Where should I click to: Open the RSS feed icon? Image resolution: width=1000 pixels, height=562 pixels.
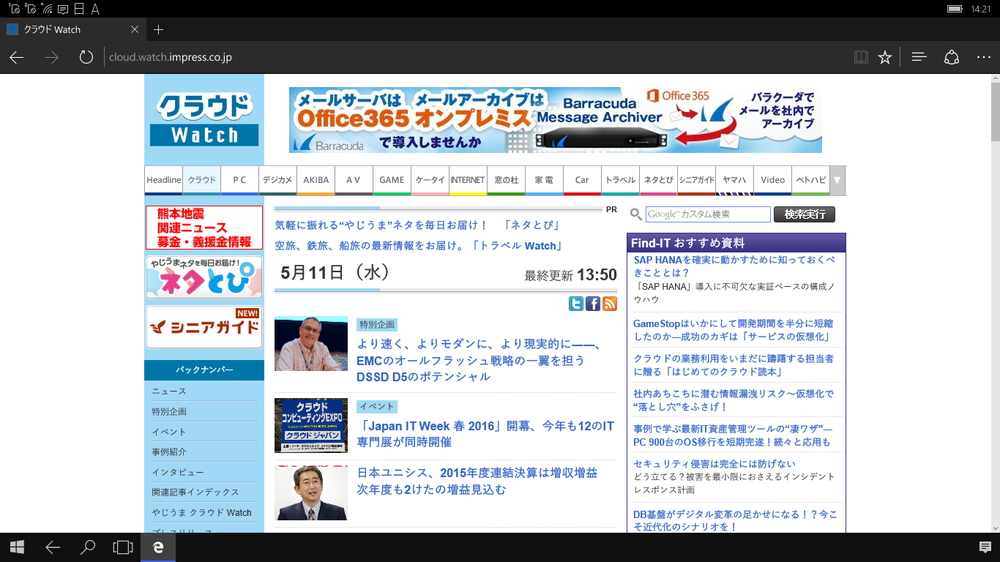(610, 304)
